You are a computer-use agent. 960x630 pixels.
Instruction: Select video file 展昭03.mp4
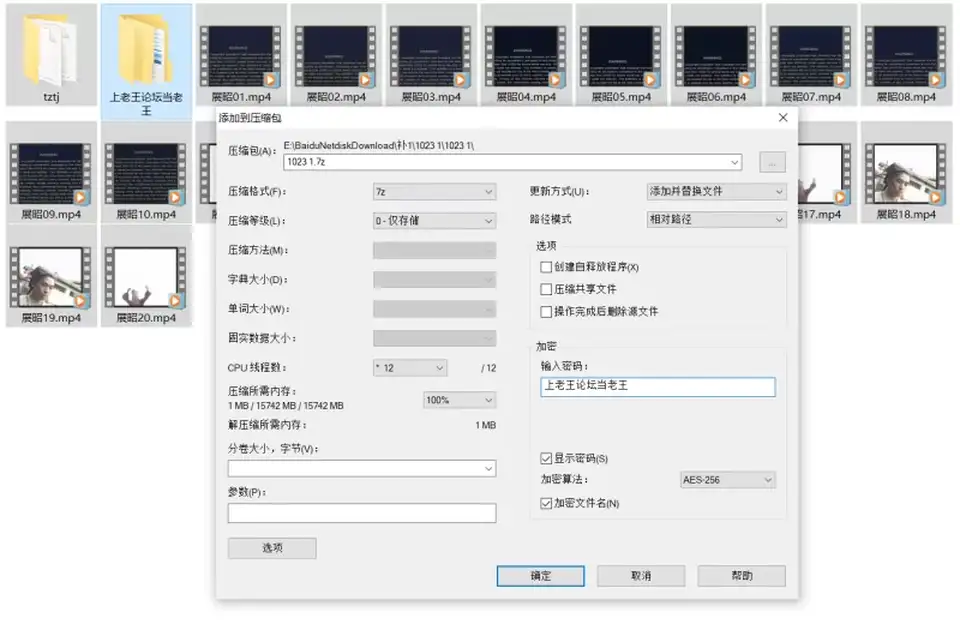[x=431, y=55]
